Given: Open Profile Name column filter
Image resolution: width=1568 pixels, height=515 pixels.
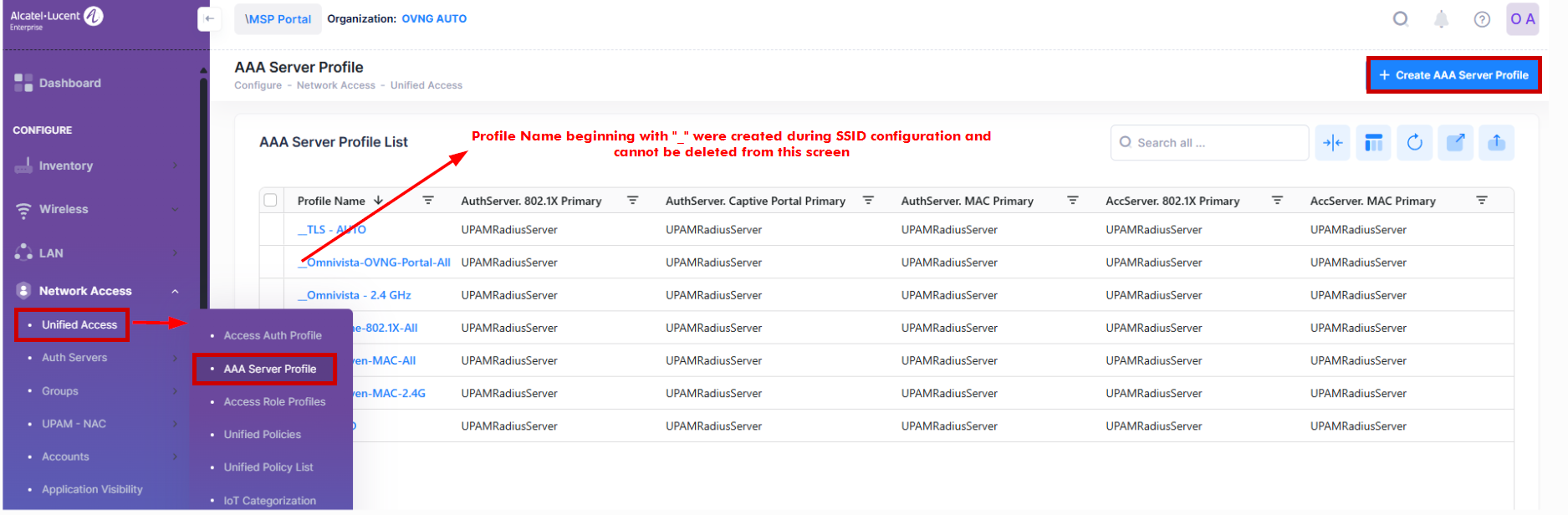Looking at the screenshot, I should 428,201.
